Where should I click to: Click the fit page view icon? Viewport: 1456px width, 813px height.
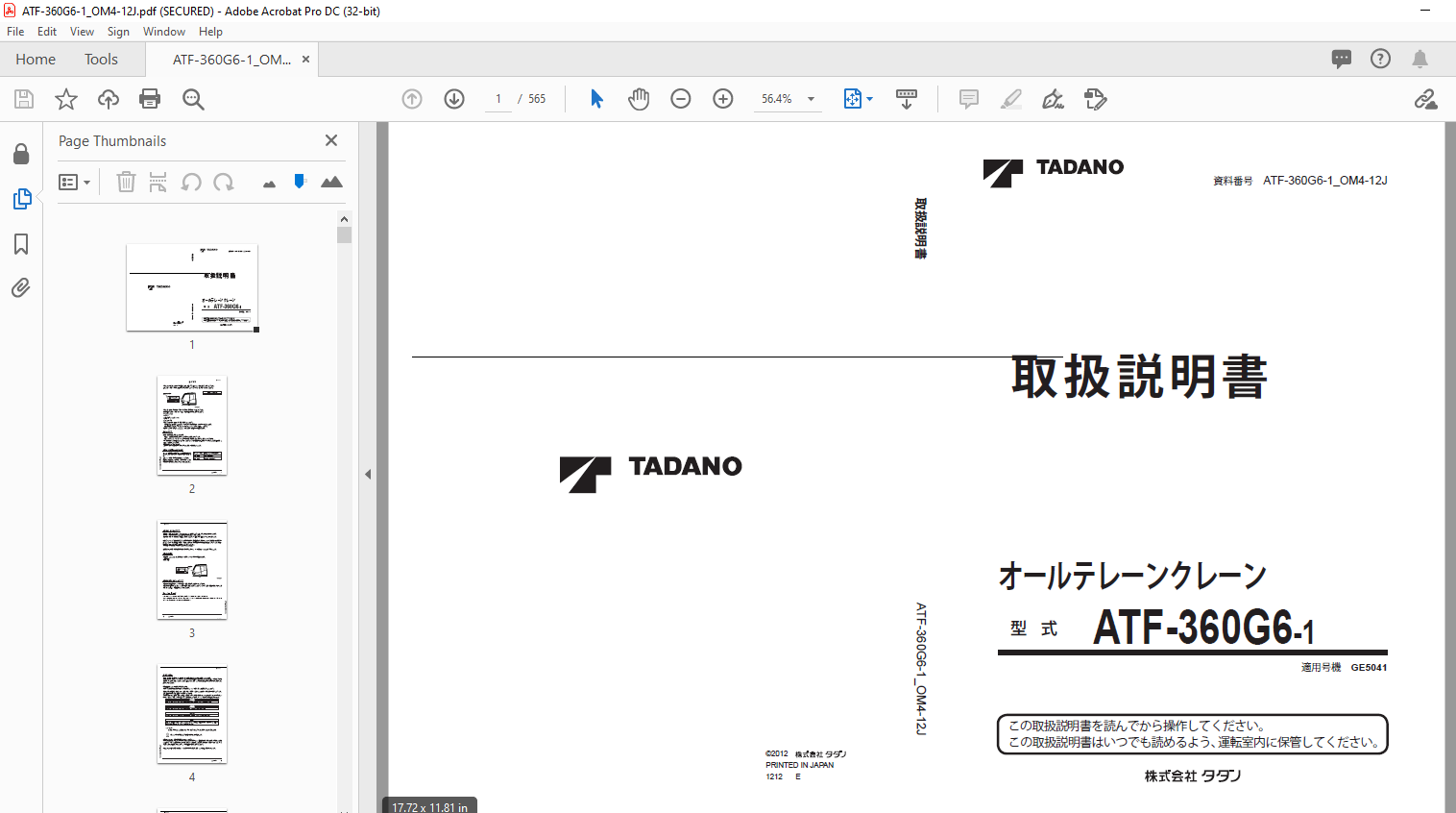coord(853,99)
